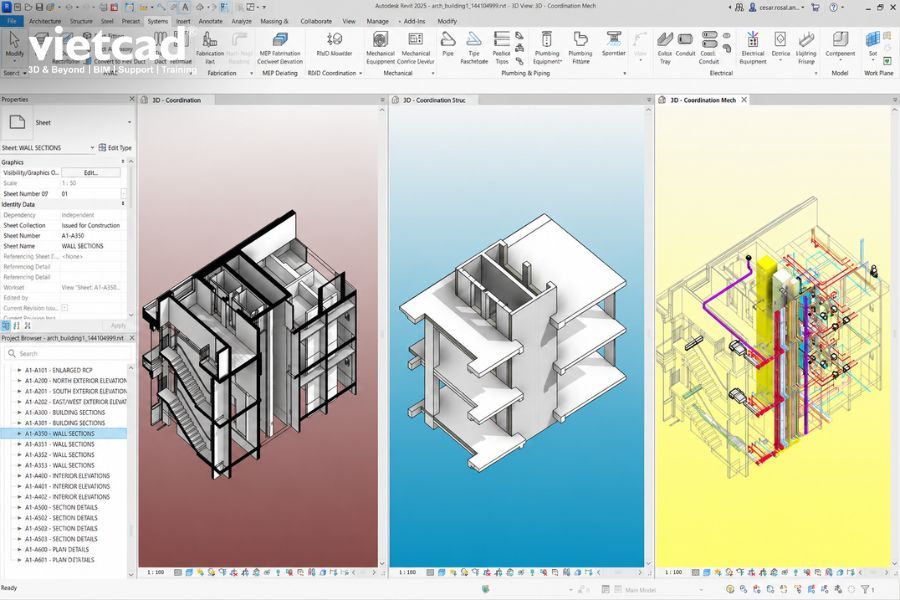The image size is (900, 600).
Task: Click the selection filter funnel in status bar
Action: tap(867, 589)
